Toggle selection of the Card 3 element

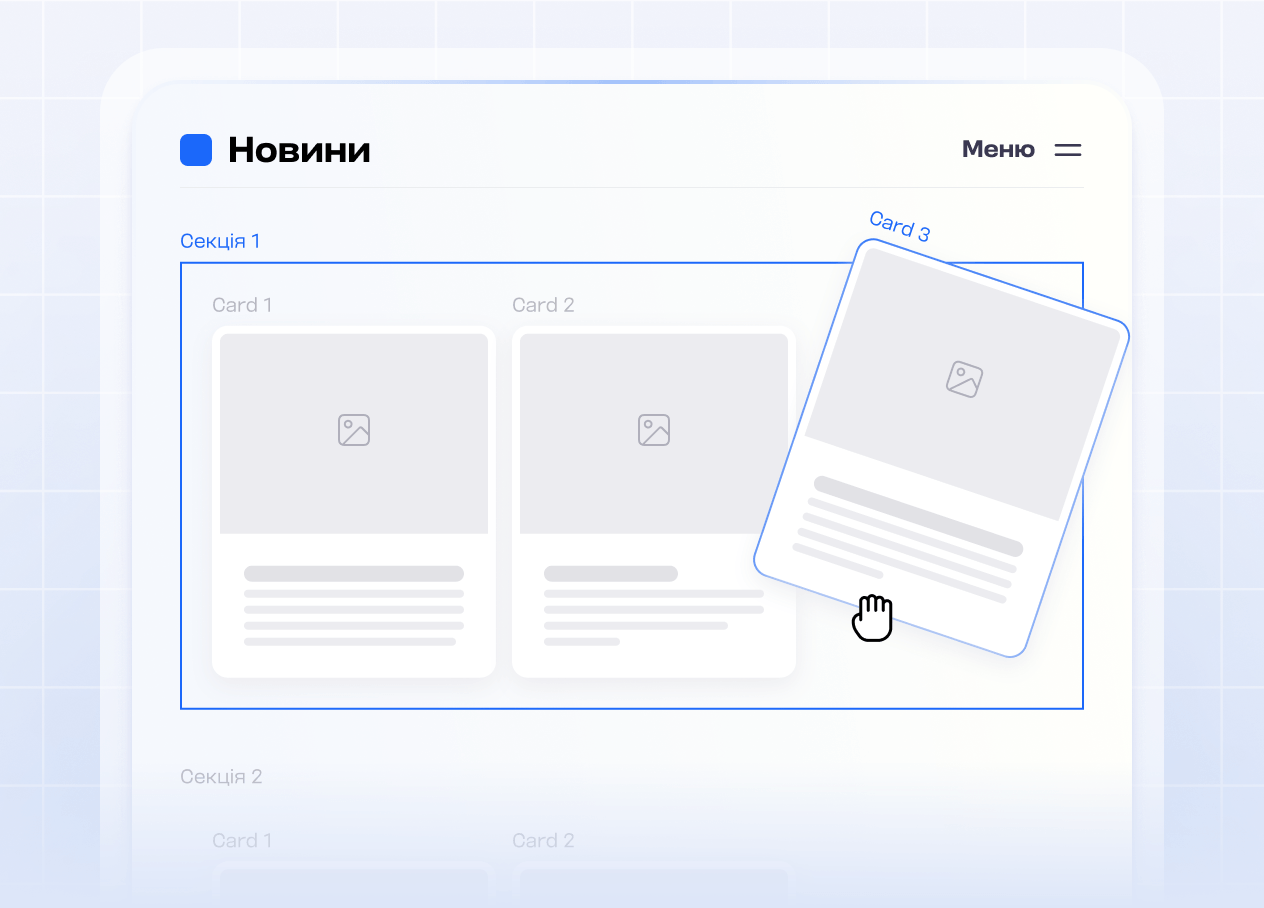tap(940, 450)
